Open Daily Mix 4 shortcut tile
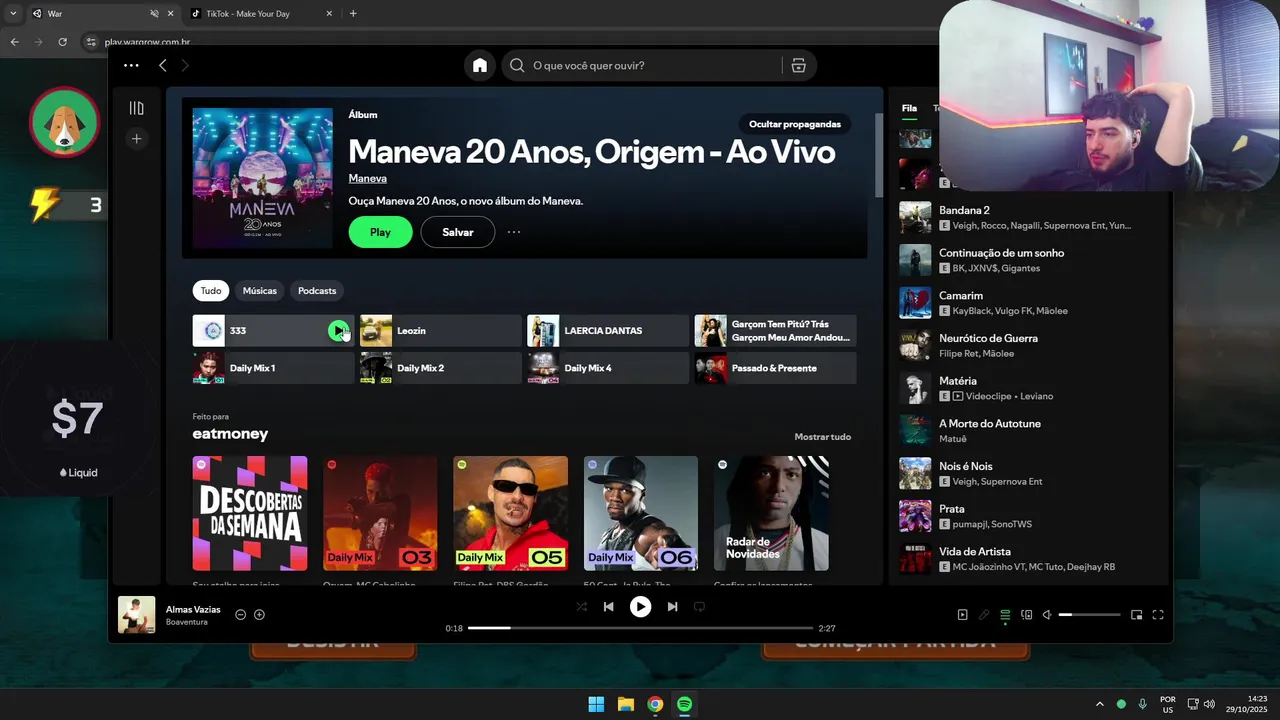 tap(608, 368)
